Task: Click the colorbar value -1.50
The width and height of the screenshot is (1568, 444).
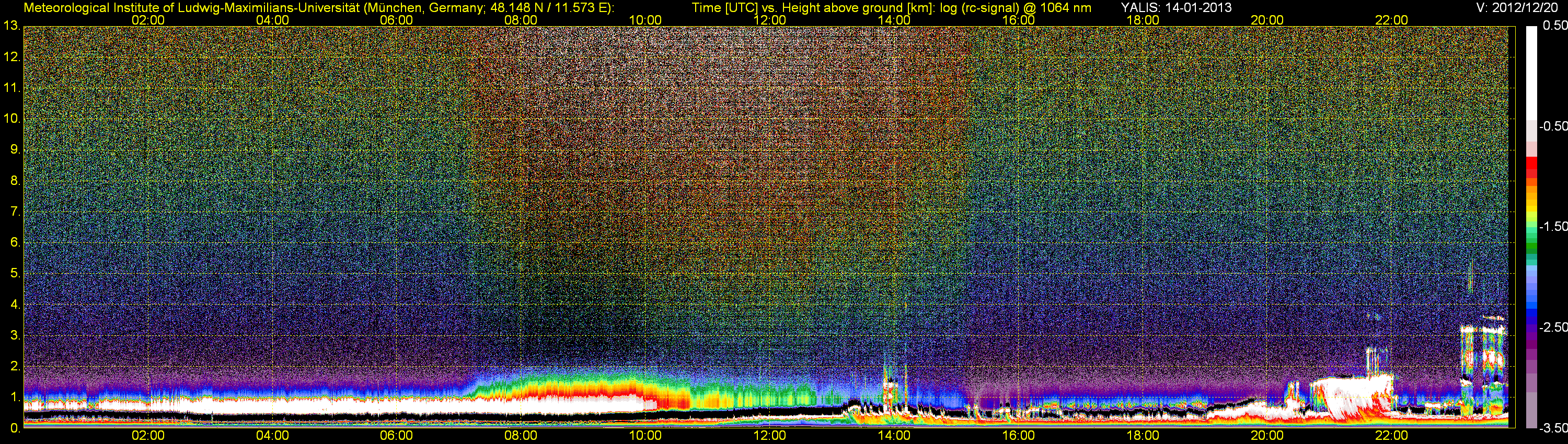Action: [1553, 226]
